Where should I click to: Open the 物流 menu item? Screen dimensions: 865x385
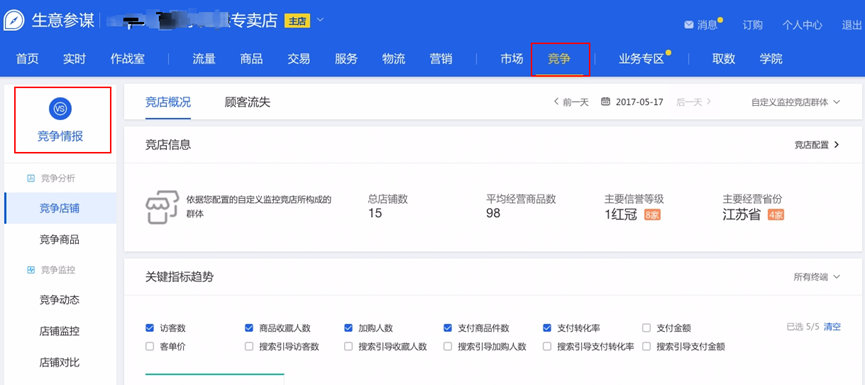393,59
